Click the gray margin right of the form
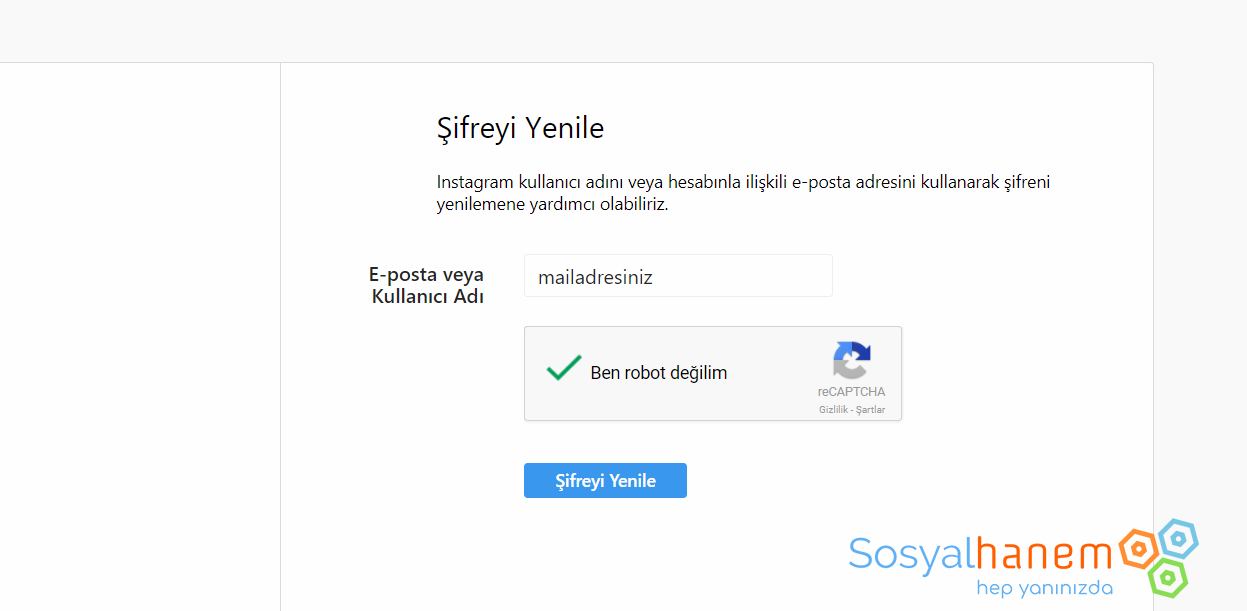This screenshot has width=1247, height=611. click(1200, 300)
